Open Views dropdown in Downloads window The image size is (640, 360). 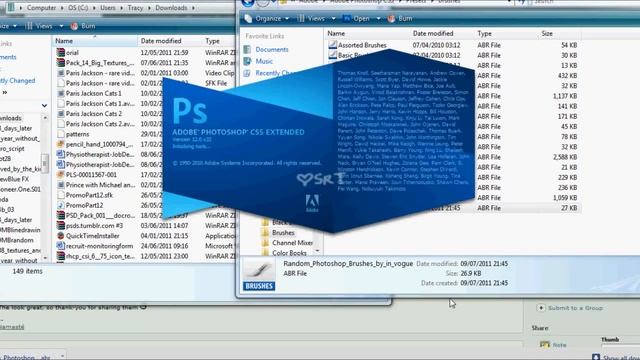point(44,26)
